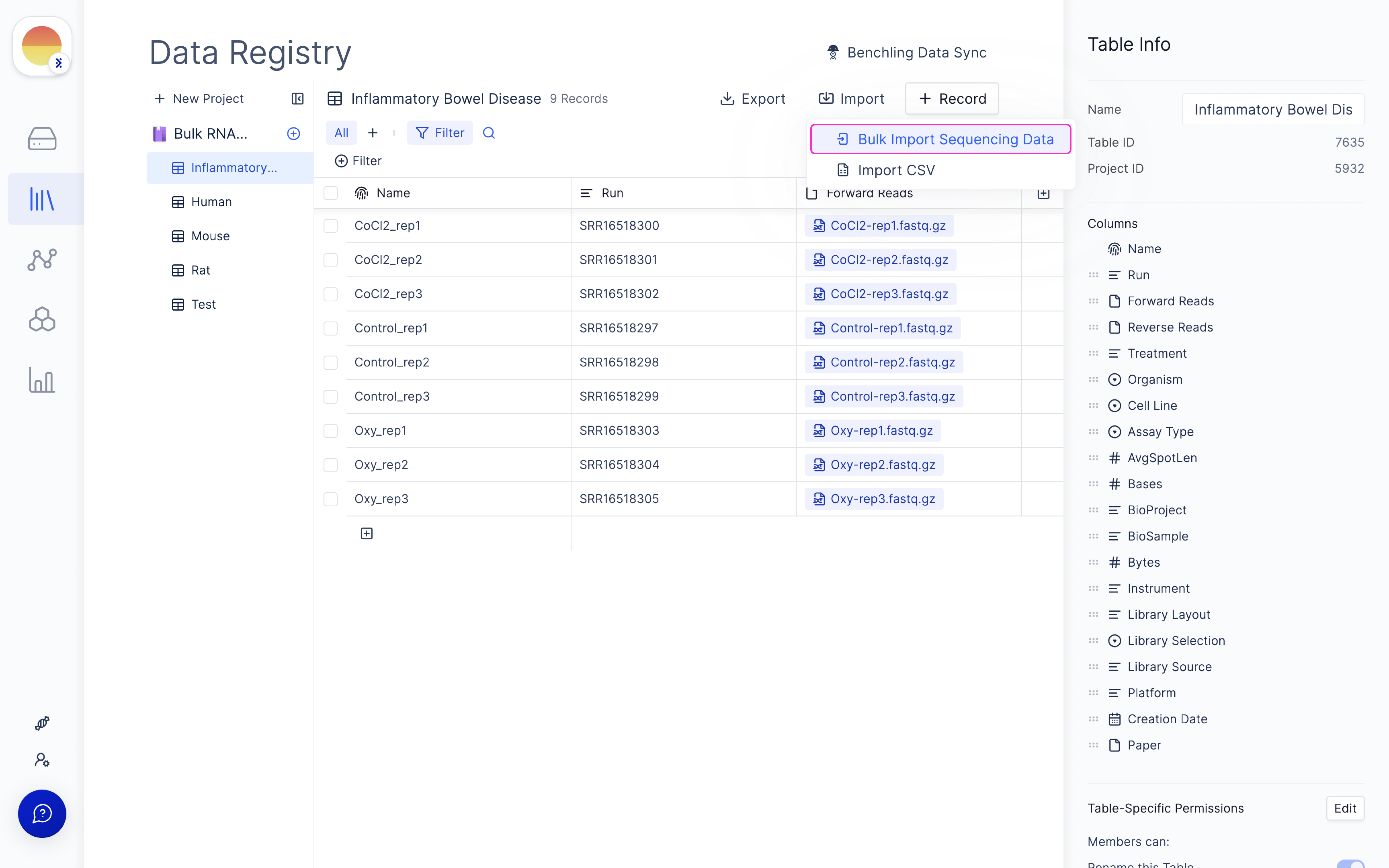Choose Import CSV menu option
This screenshot has height=868, width=1389.
pos(941,170)
